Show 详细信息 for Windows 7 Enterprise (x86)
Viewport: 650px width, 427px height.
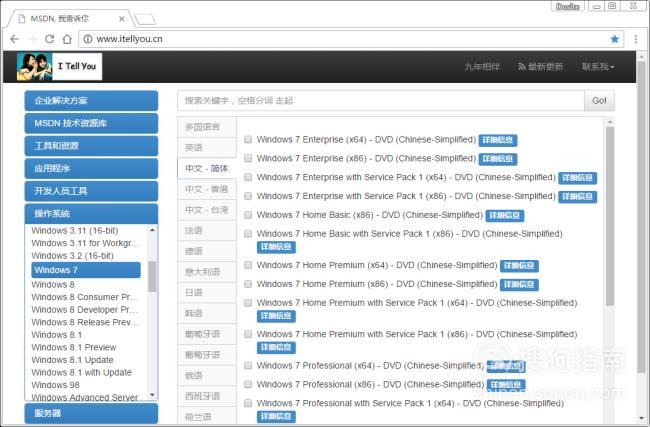[x=498, y=159]
